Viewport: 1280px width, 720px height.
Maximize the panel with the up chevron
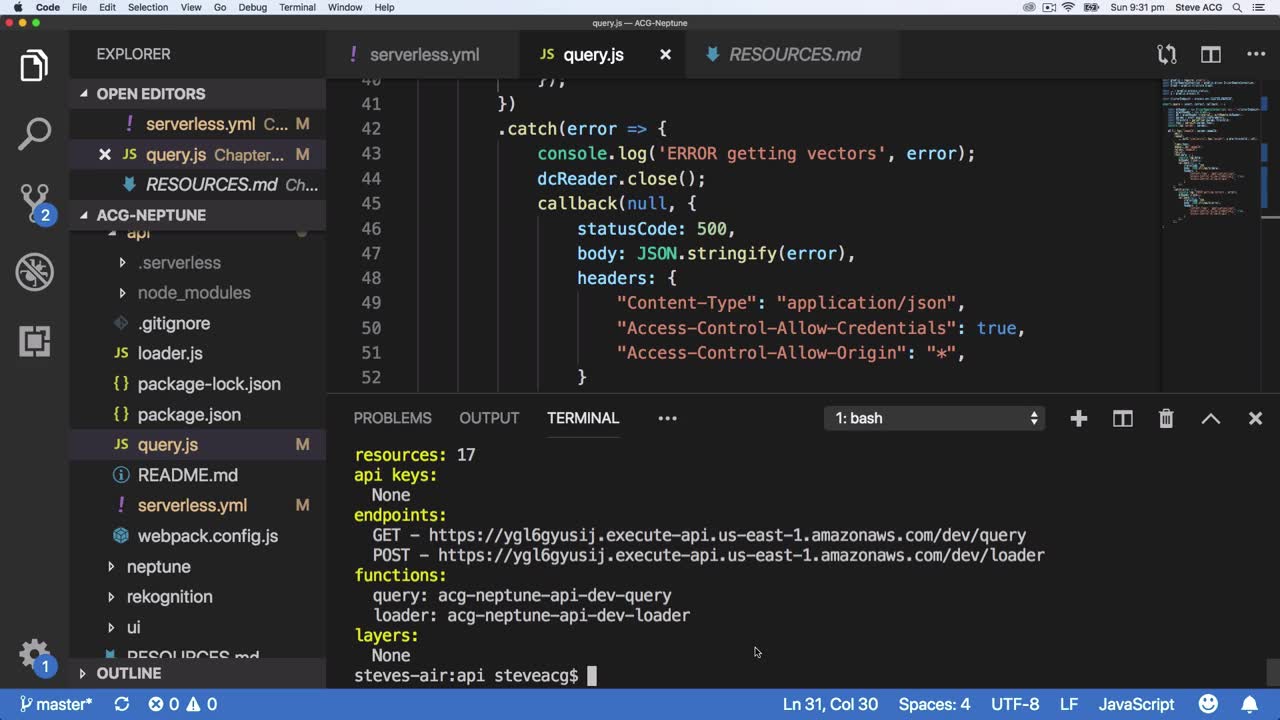(1210, 419)
